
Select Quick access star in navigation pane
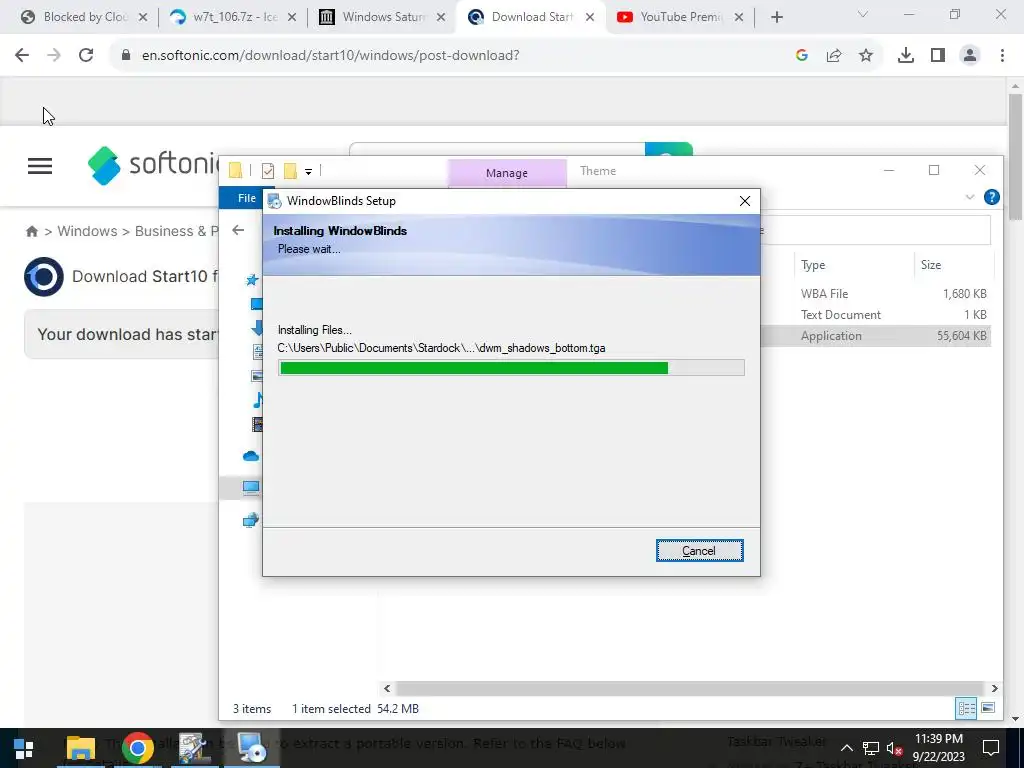[252, 280]
